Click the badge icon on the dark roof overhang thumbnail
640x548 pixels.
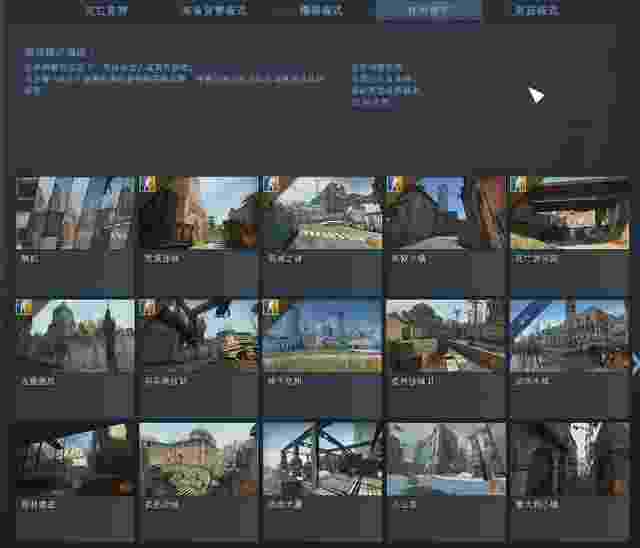518,184
